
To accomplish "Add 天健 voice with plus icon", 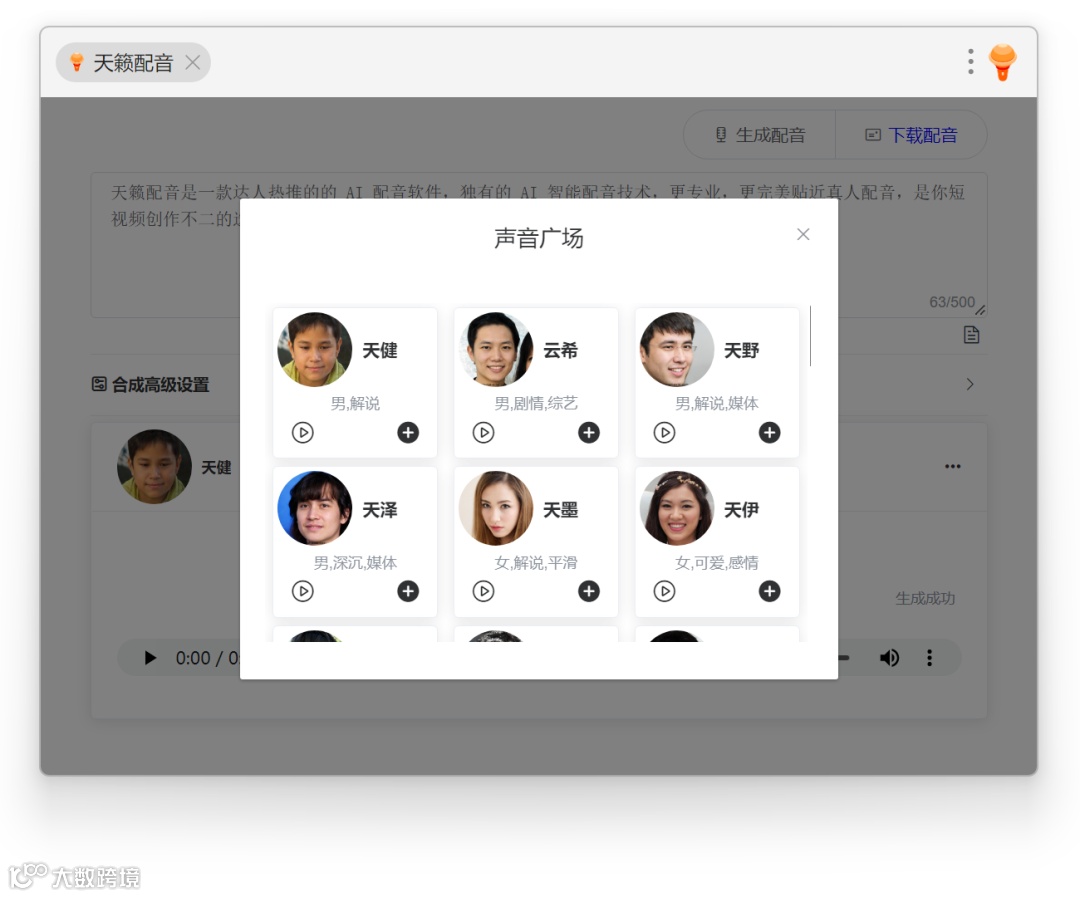I will tap(408, 433).
